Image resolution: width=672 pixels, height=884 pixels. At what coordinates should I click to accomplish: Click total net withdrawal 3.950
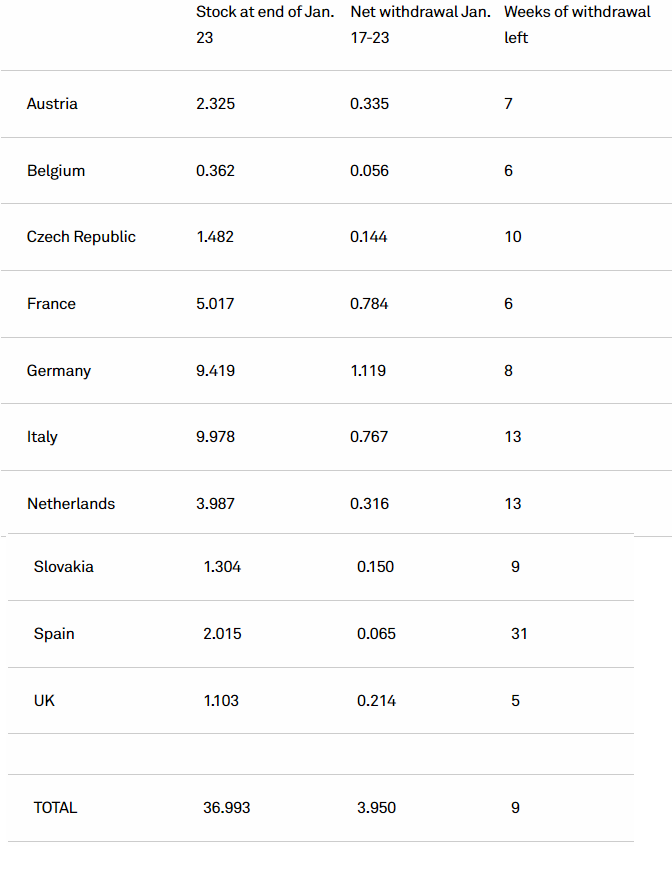[x=376, y=808]
